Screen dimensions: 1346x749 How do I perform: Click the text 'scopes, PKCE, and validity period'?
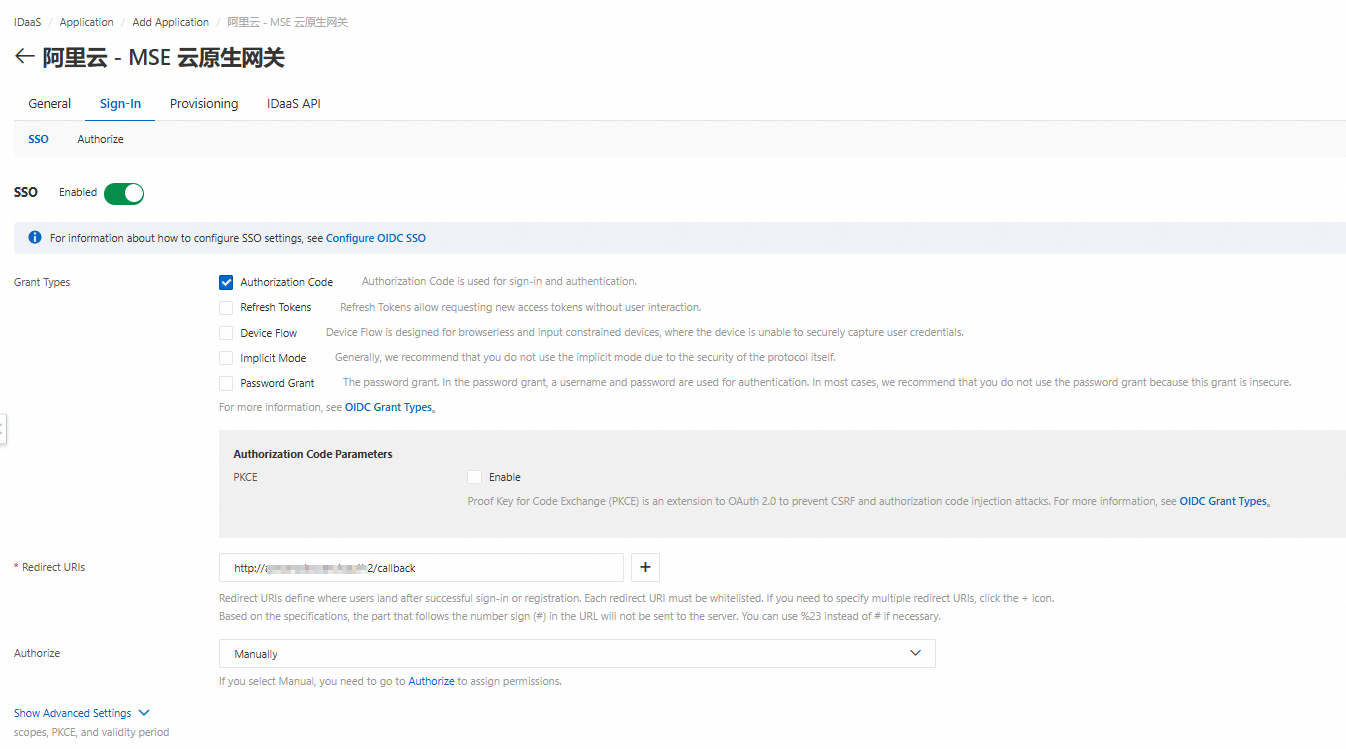tap(91, 732)
